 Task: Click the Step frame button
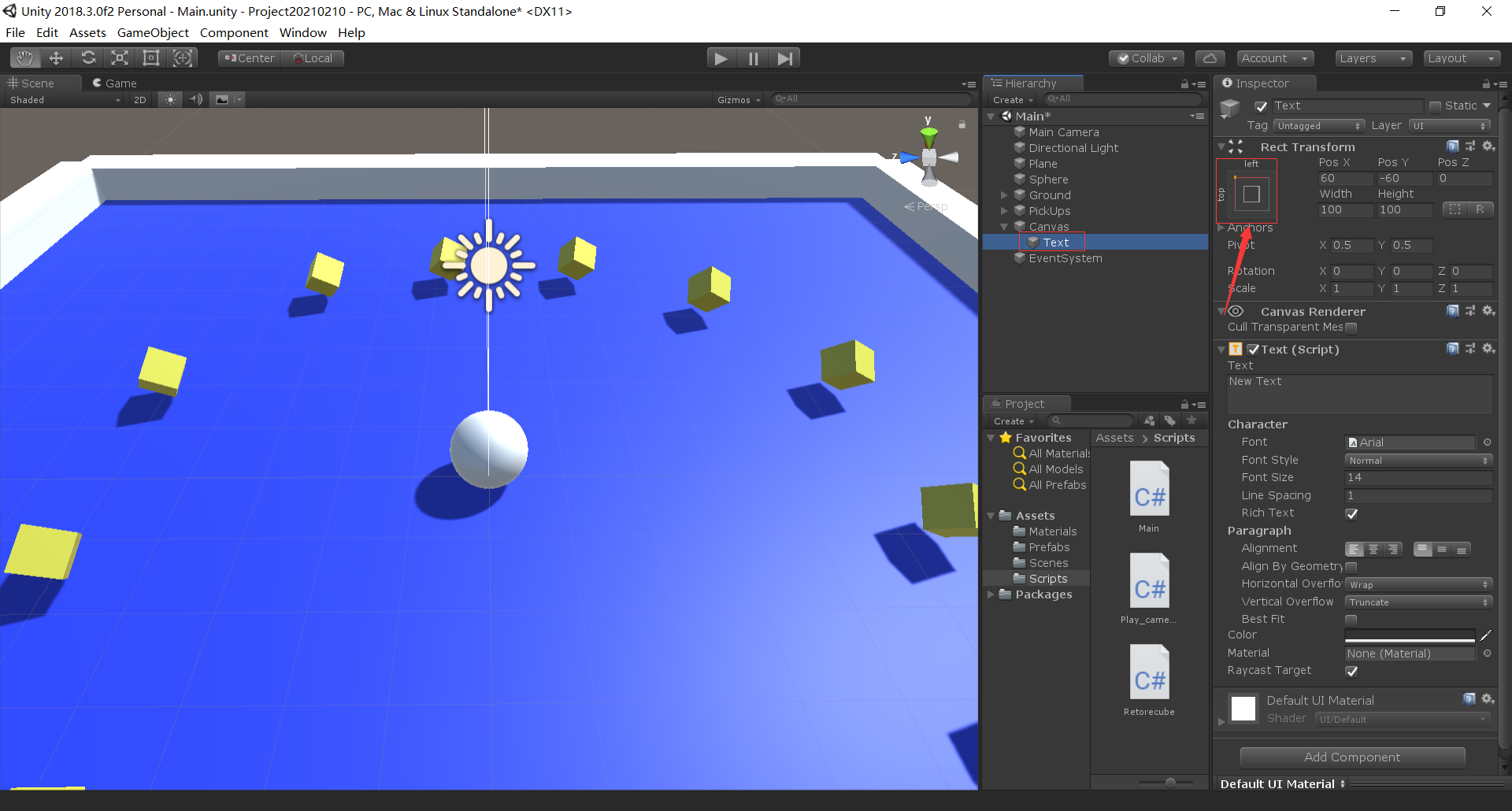(784, 57)
